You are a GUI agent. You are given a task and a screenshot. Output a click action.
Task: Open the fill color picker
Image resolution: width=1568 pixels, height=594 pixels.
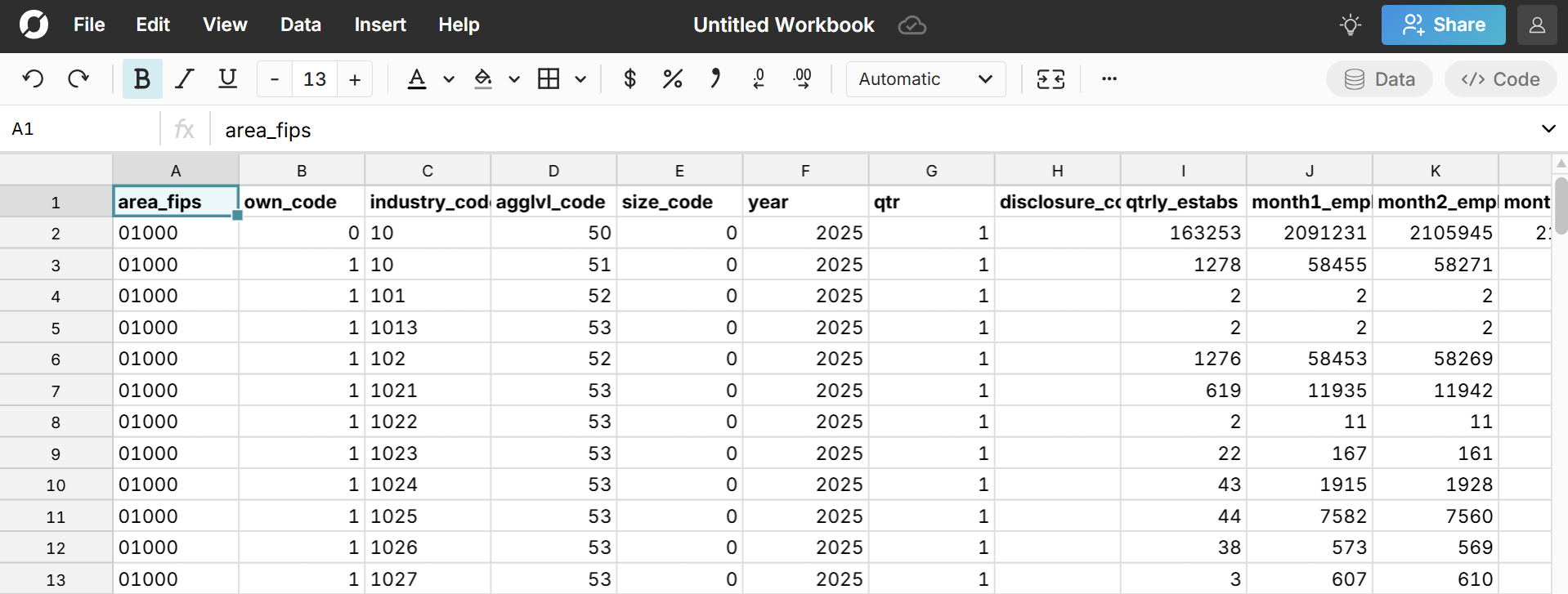pos(483,79)
